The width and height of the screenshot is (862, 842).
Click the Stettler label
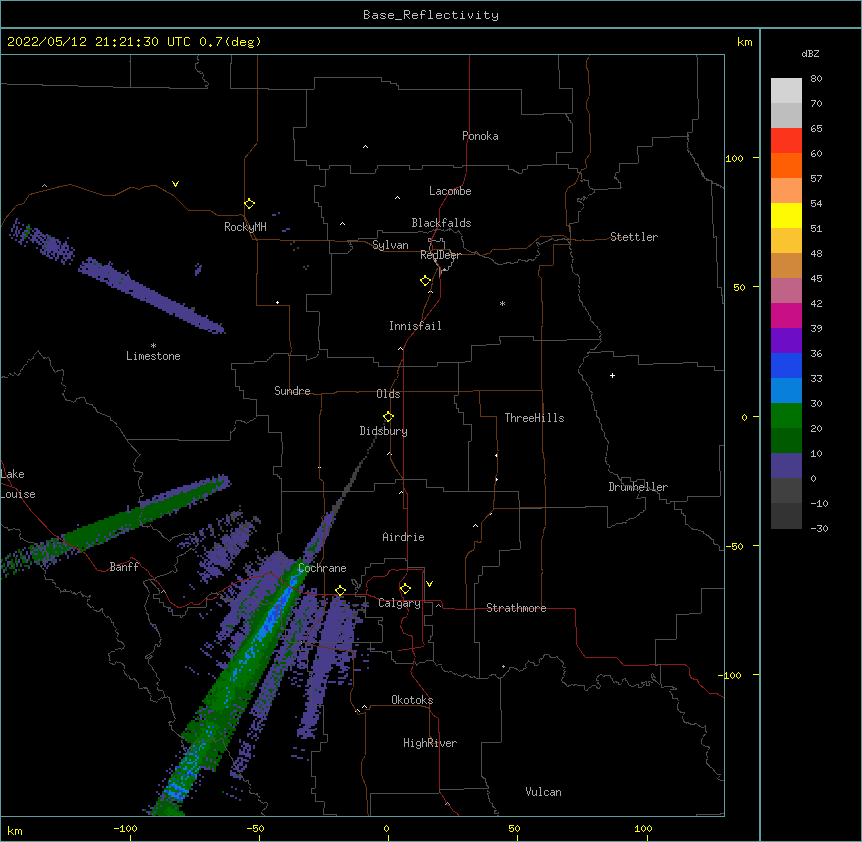[x=633, y=237]
